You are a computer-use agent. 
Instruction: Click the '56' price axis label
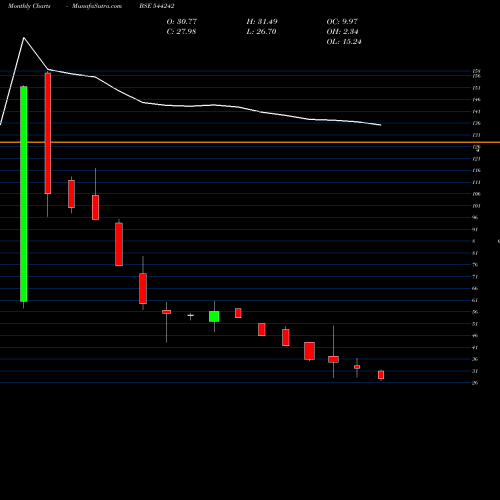(475, 312)
